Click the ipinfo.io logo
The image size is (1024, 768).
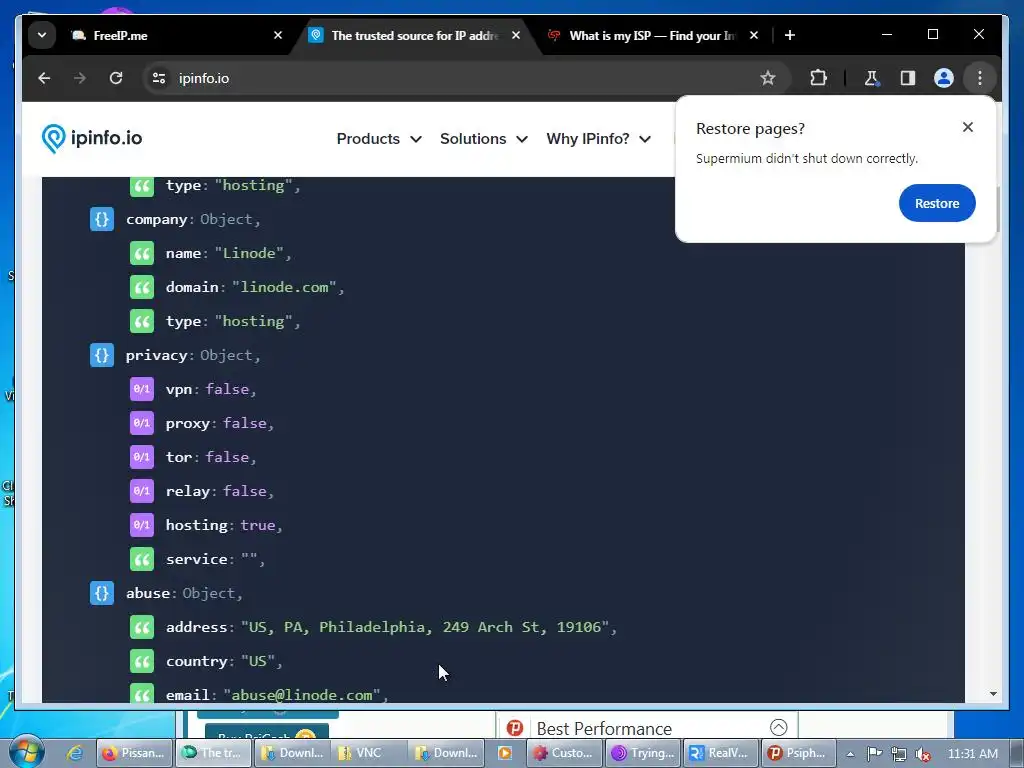[x=91, y=138]
